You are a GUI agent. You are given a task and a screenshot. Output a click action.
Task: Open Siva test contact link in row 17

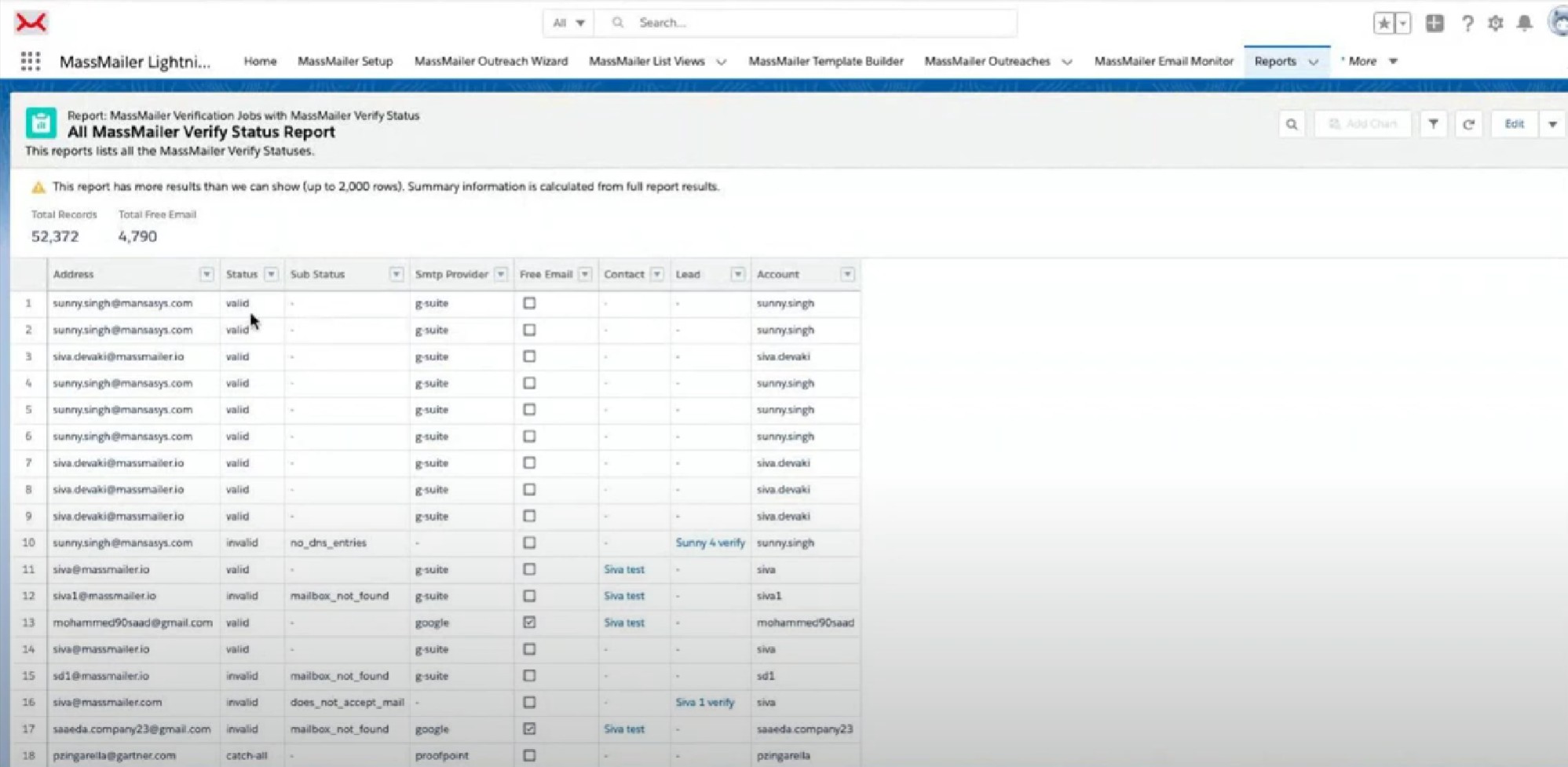(x=624, y=729)
